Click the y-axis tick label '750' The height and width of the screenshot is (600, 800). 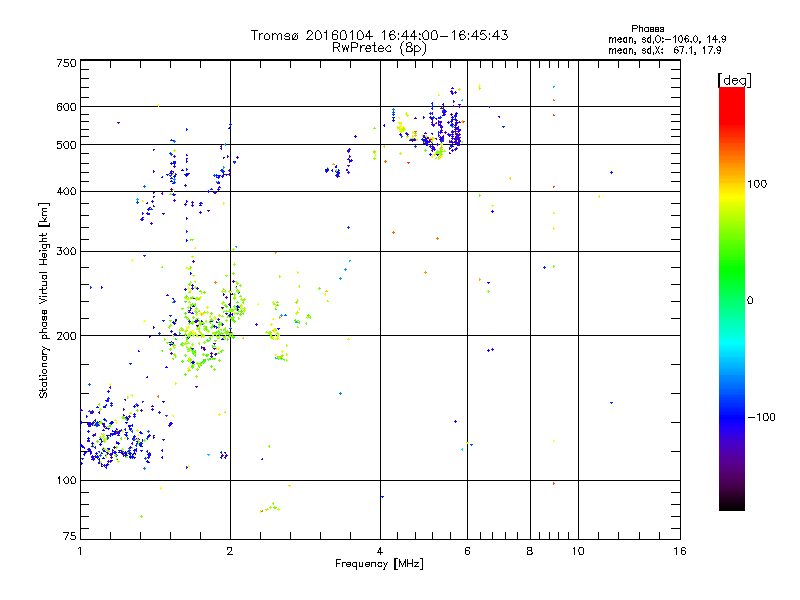pyautogui.click(x=66, y=63)
